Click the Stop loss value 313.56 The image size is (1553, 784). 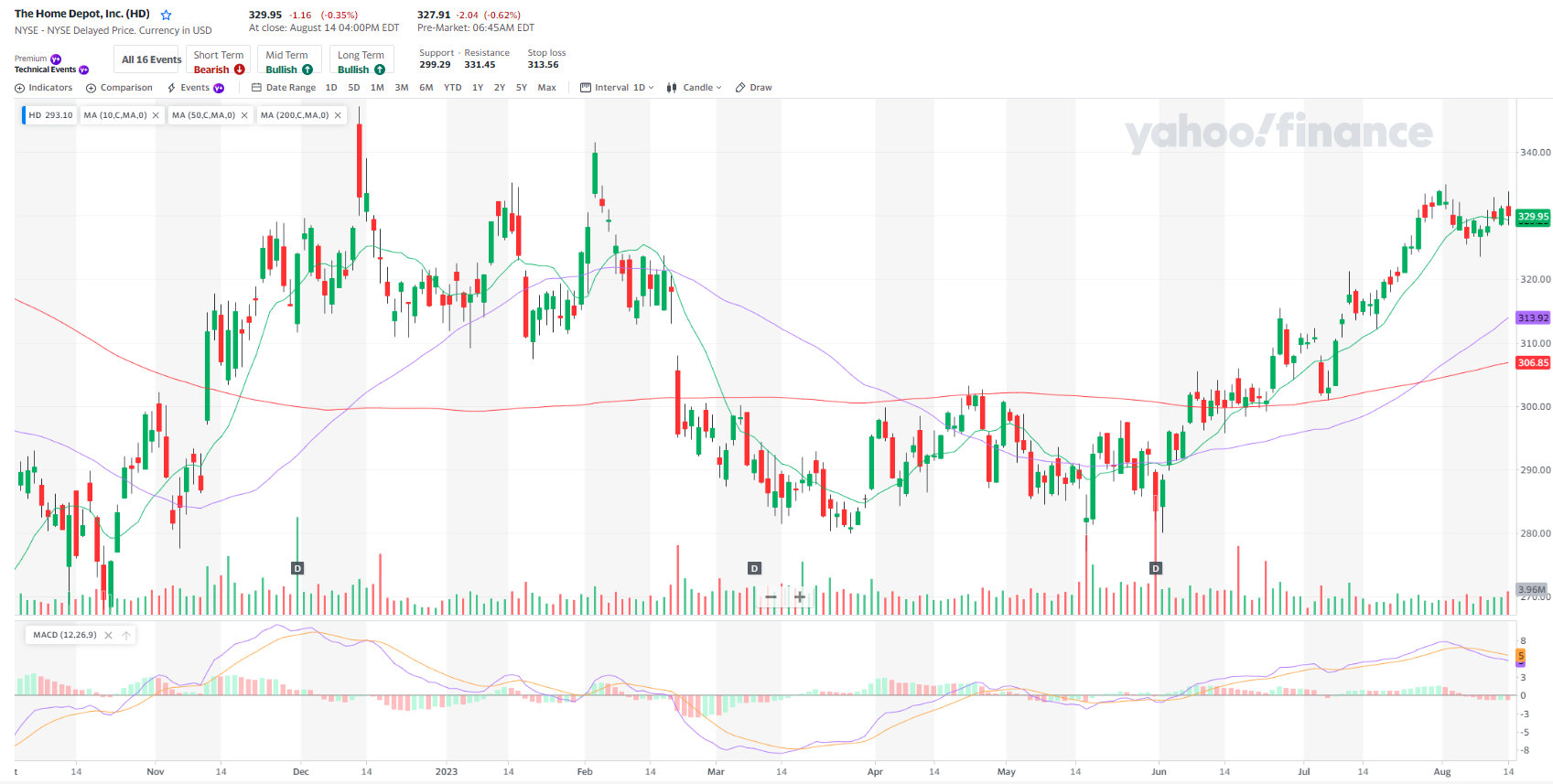pyautogui.click(x=543, y=65)
